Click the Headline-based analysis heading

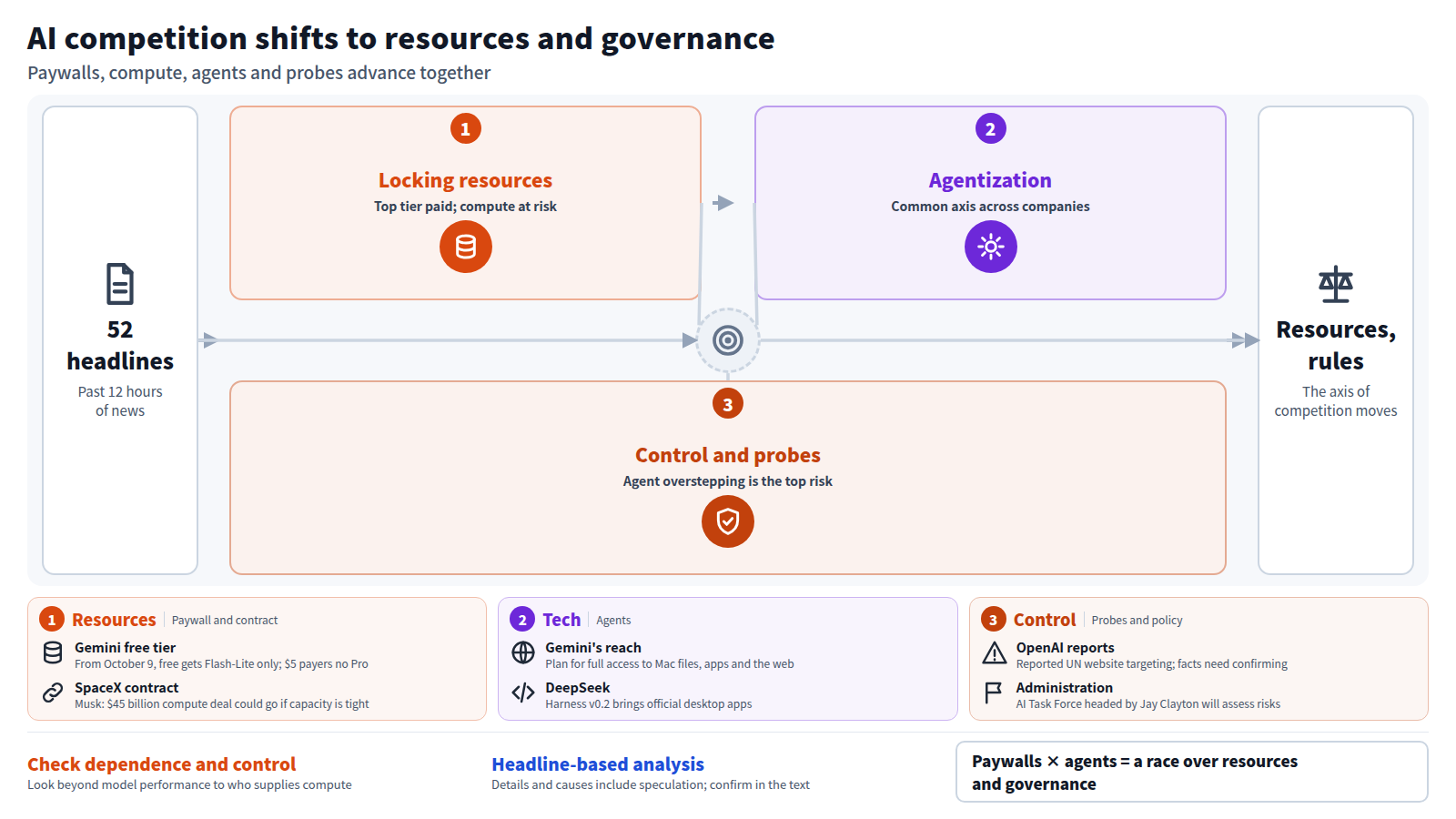pos(598,764)
